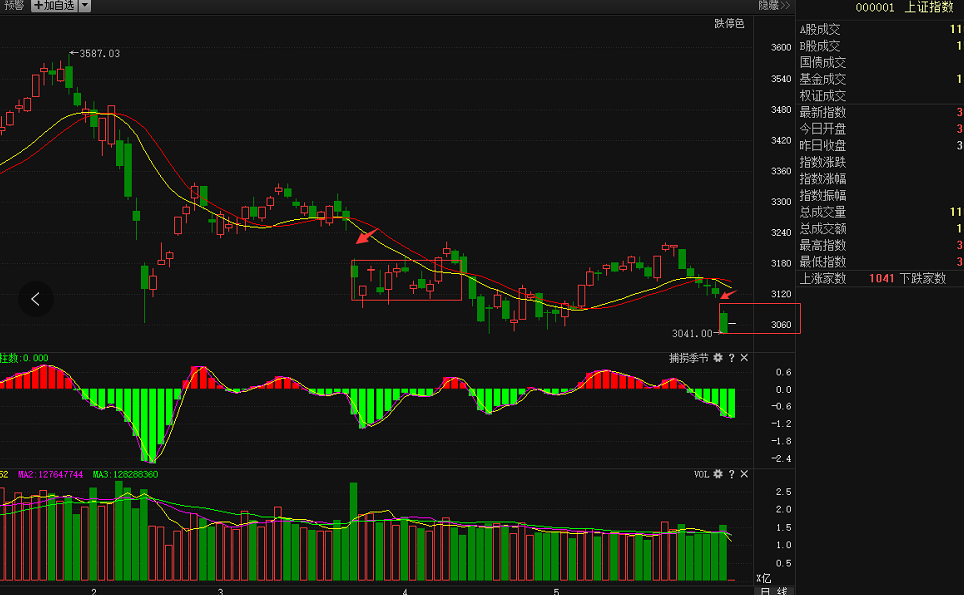This screenshot has height=595, width=964.
Task: Expand the dropdown arrow beside 加自选
Action: tap(84, 6)
